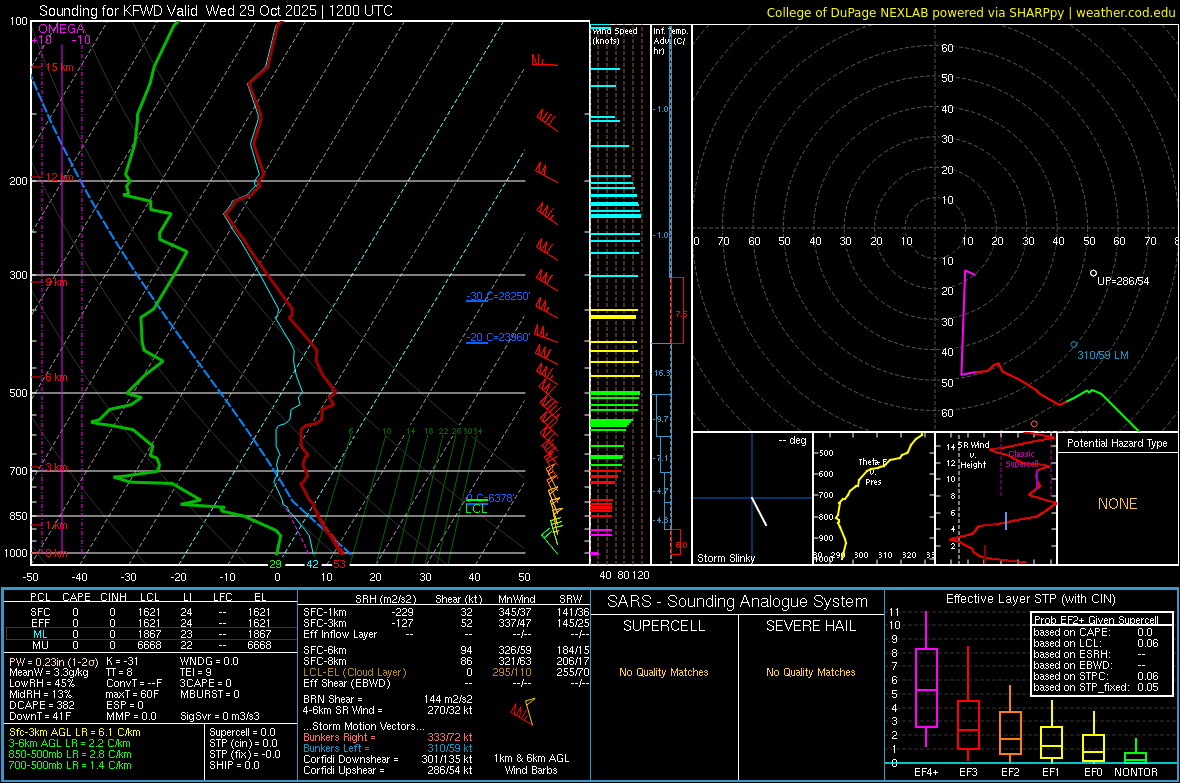Click the KFWD sounding title text

(x=215, y=11)
